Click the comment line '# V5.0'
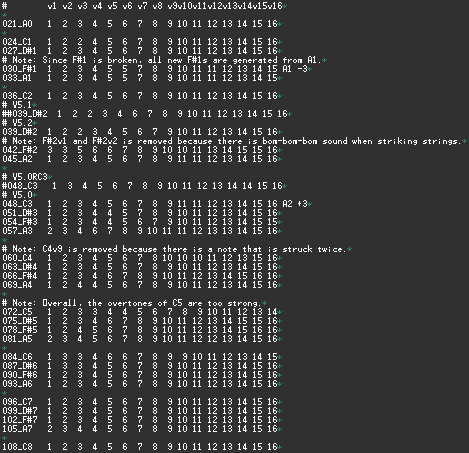469x453 pixels. point(17,195)
